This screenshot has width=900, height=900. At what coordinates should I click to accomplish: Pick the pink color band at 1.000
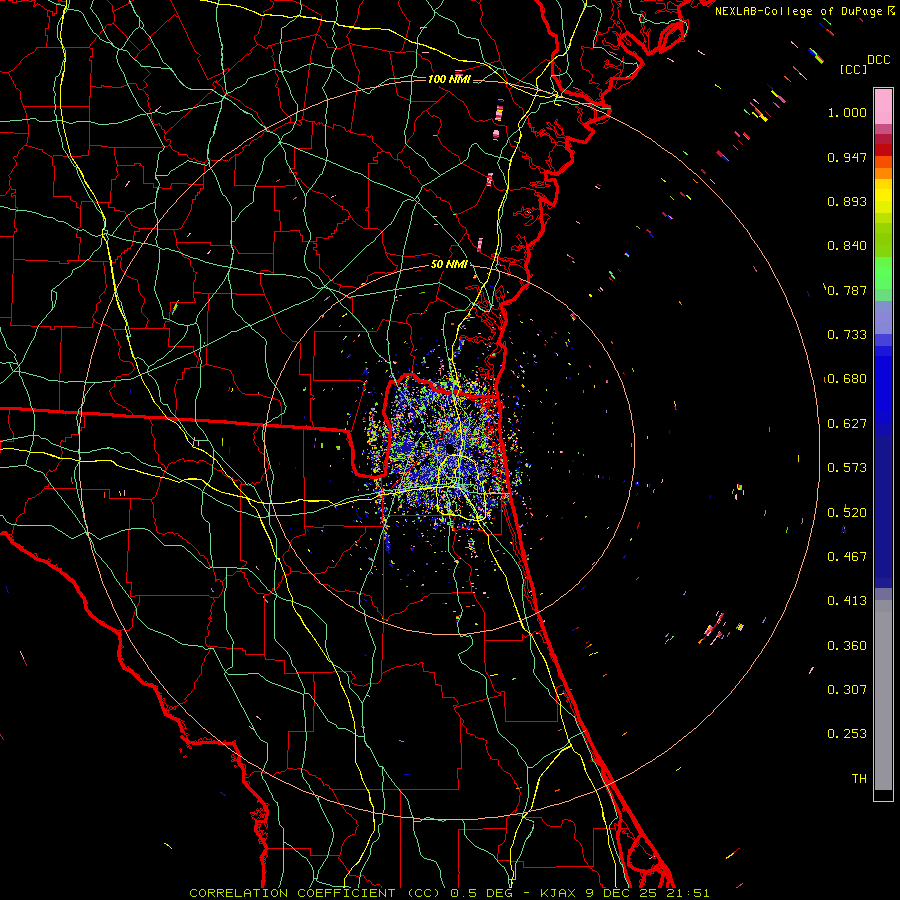[x=883, y=107]
